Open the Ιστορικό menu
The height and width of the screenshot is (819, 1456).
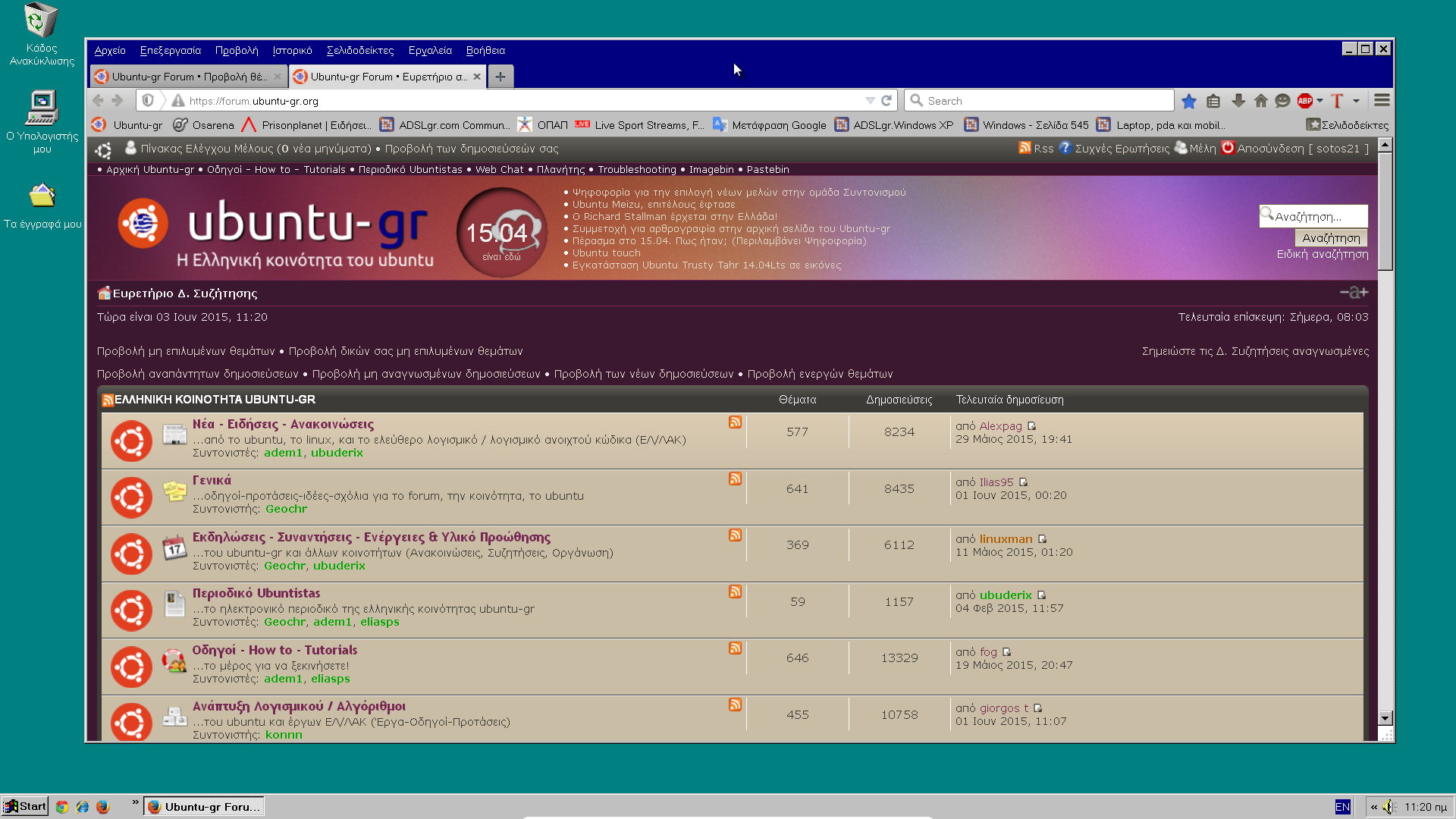[292, 50]
